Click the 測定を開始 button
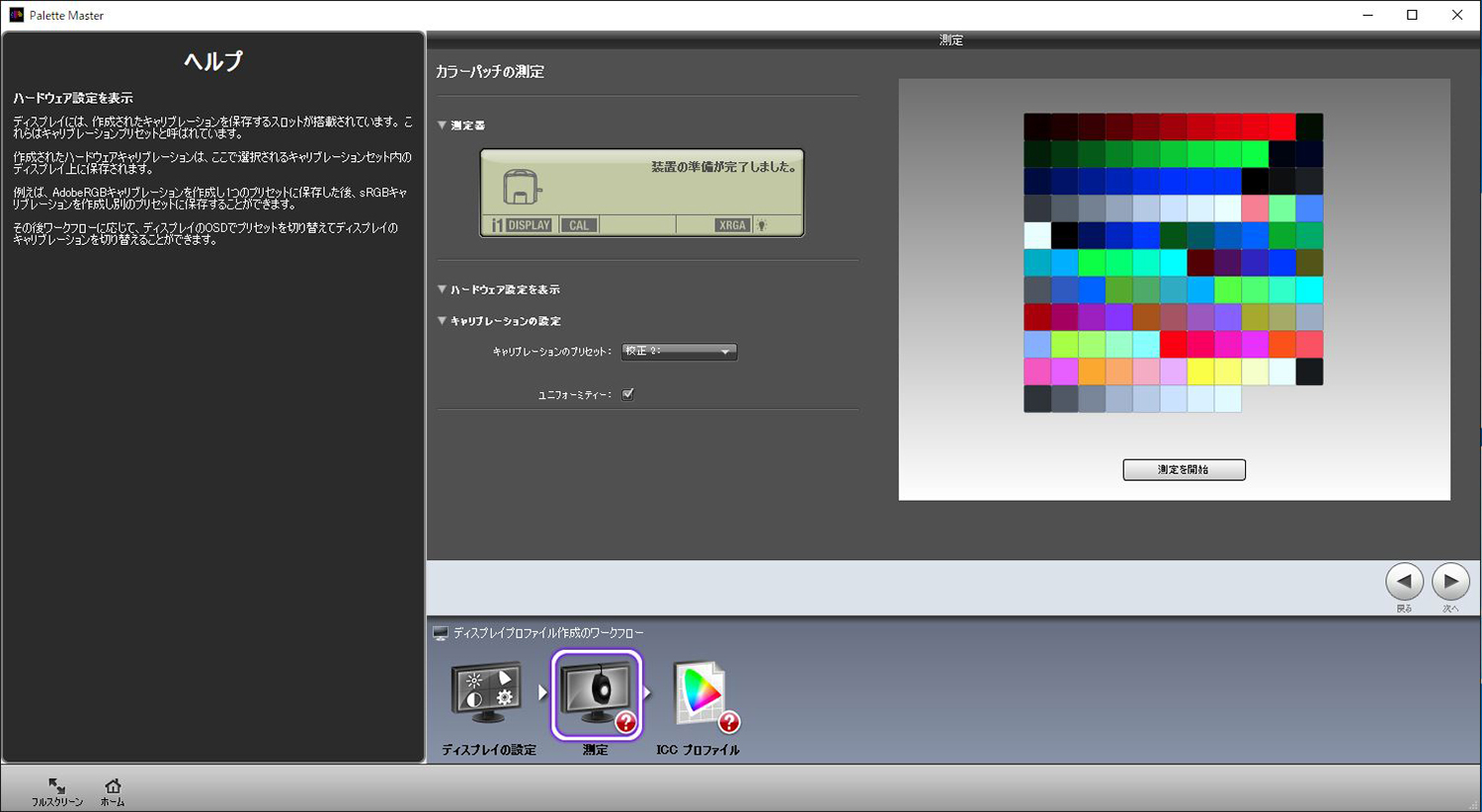This screenshot has height=812, width=1482. 1184,469
